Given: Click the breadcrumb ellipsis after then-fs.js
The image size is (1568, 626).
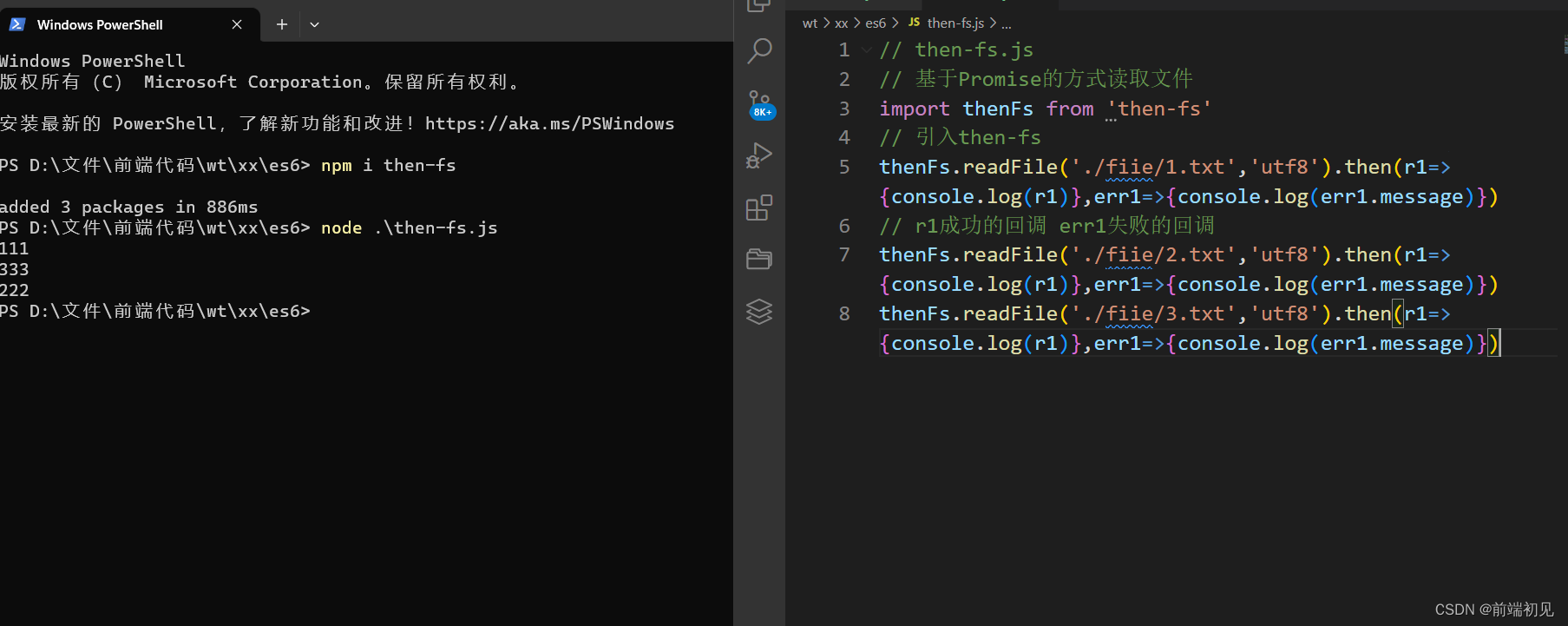Looking at the screenshot, I should coord(1007,23).
